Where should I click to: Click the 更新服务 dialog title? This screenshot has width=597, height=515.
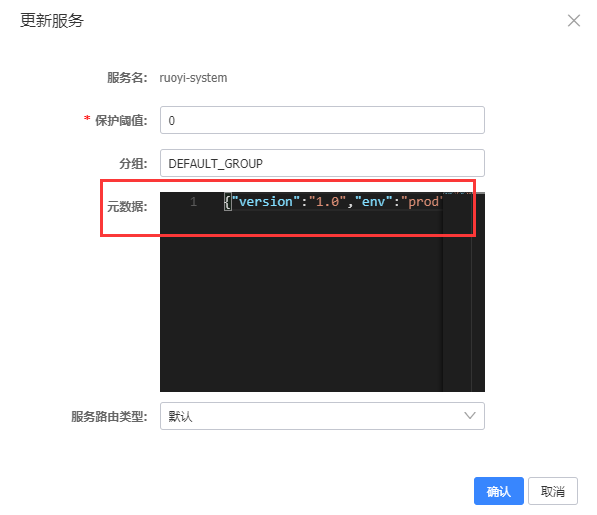[x=52, y=21]
